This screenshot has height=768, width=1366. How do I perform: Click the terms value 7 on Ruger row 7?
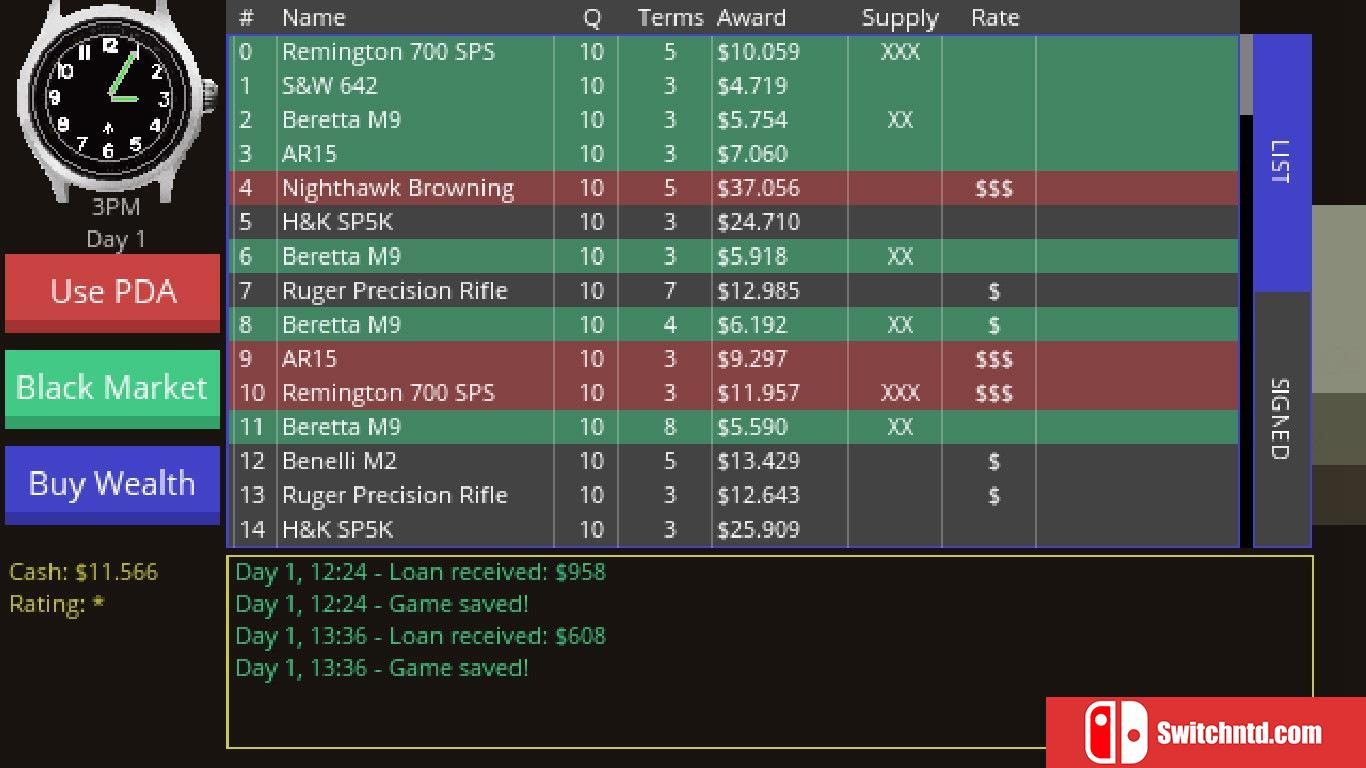point(670,290)
